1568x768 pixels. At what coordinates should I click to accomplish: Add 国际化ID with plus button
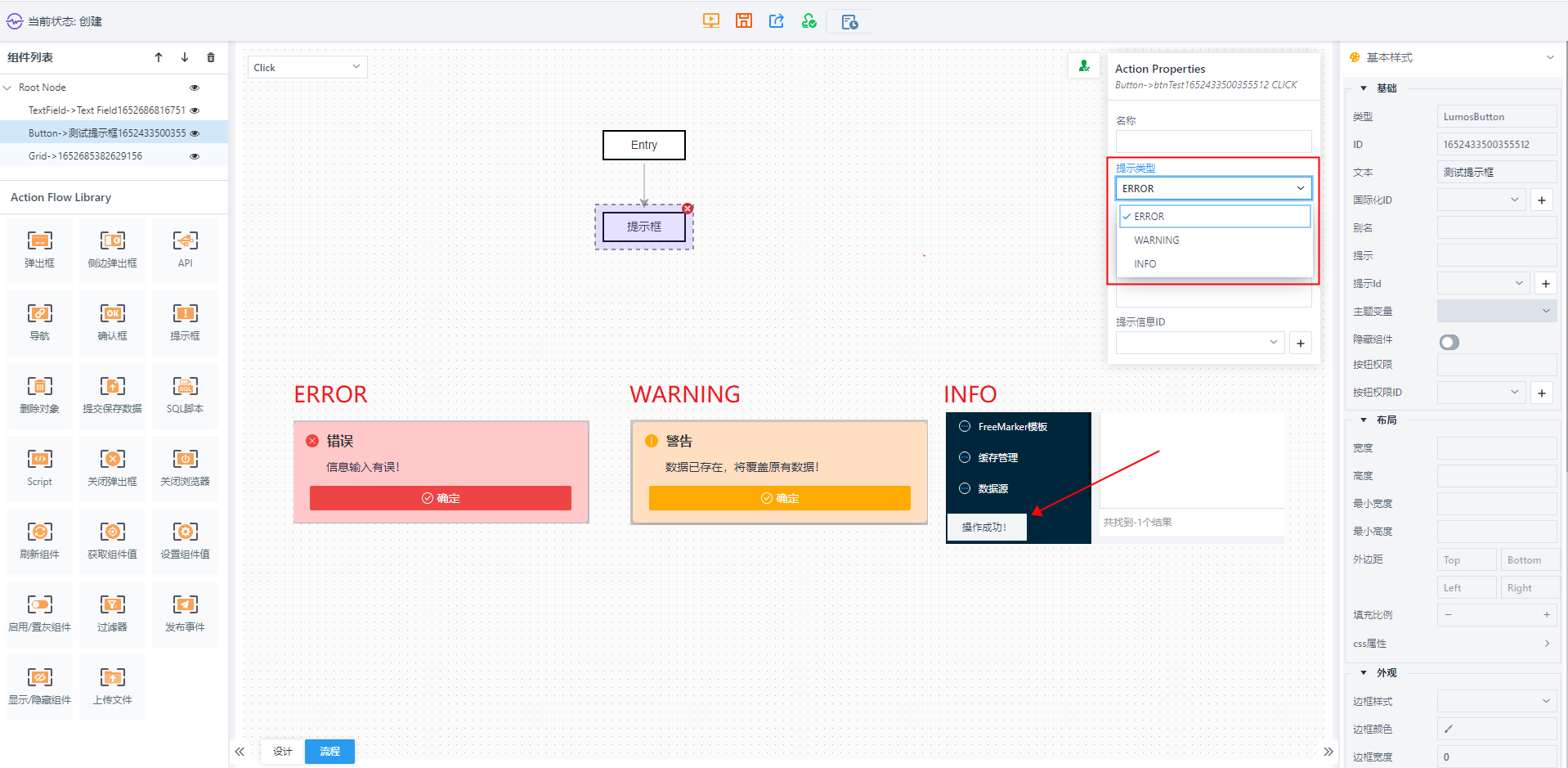tap(1542, 200)
